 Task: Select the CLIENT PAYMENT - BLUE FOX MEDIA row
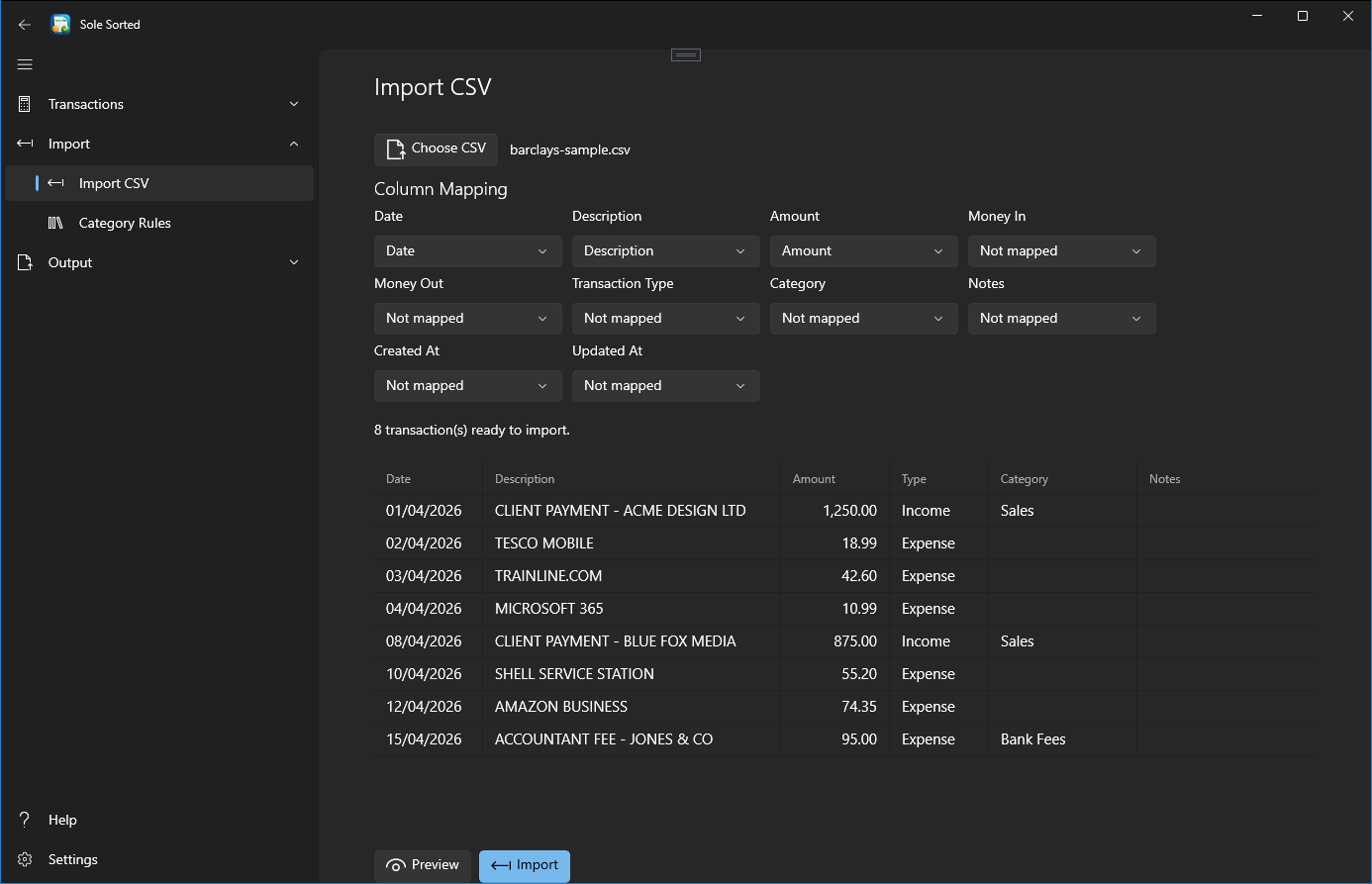pyautogui.click(x=844, y=641)
